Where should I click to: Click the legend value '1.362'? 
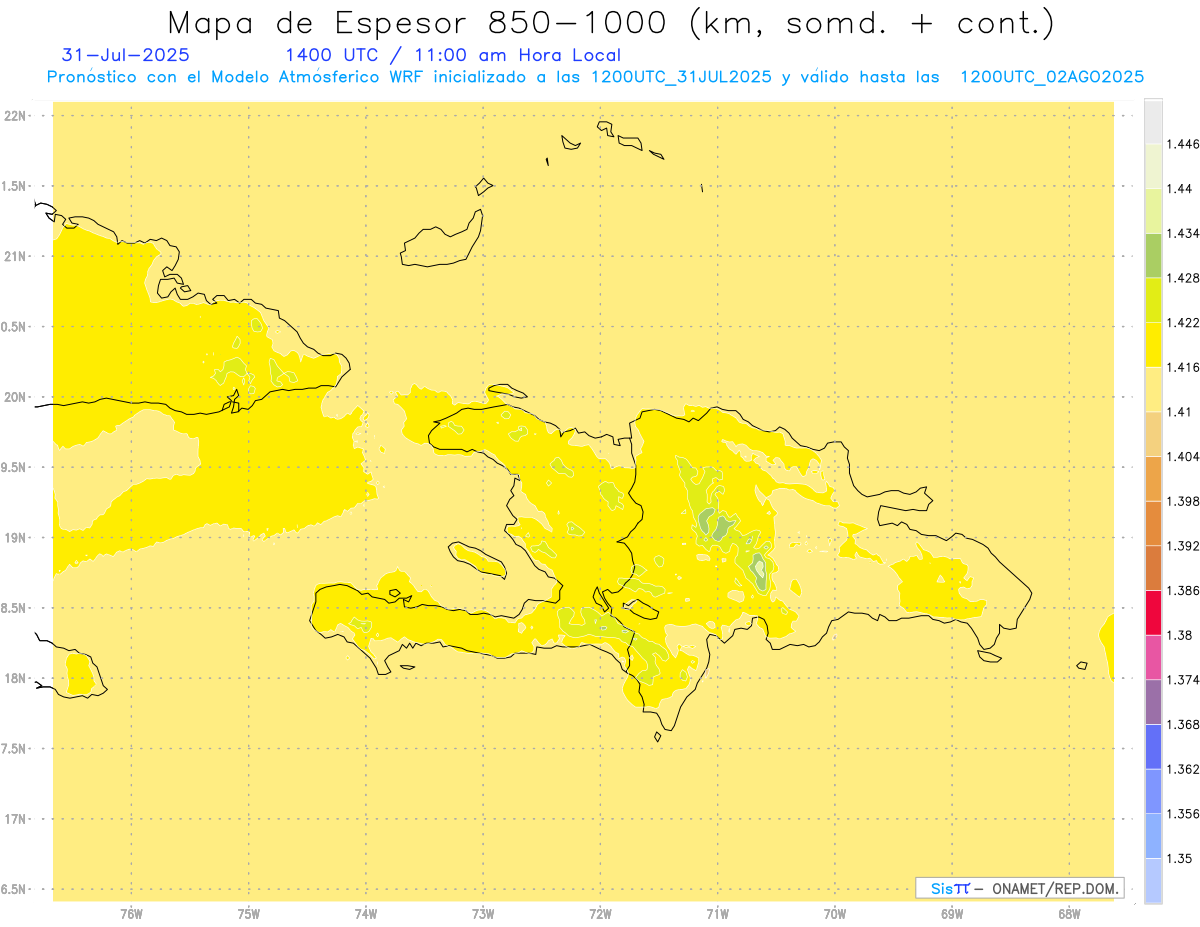(x=1183, y=769)
